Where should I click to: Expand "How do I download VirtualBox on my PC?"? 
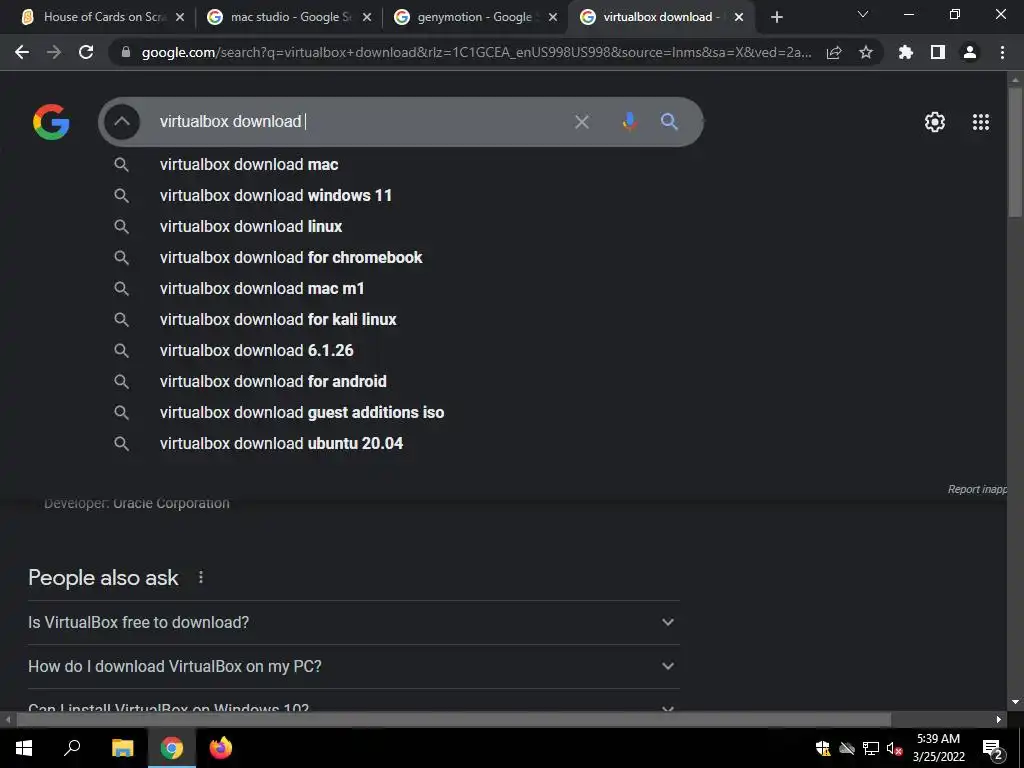coord(354,666)
